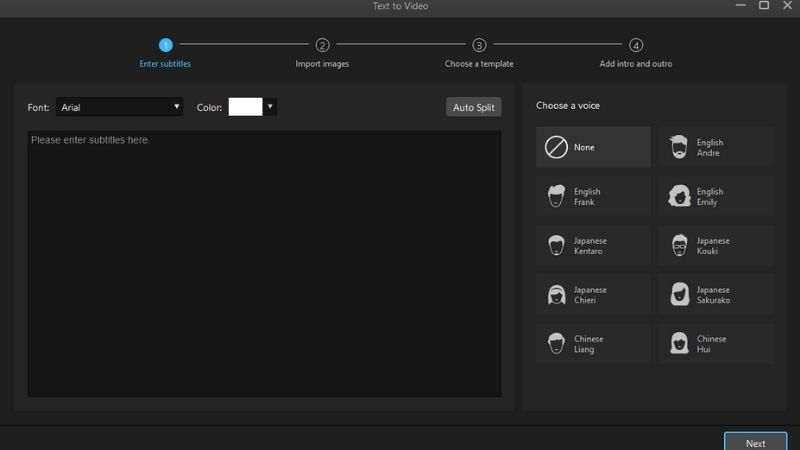800x450 pixels.
Task: Minimize the Text to Video window
Action: point(740,5)
